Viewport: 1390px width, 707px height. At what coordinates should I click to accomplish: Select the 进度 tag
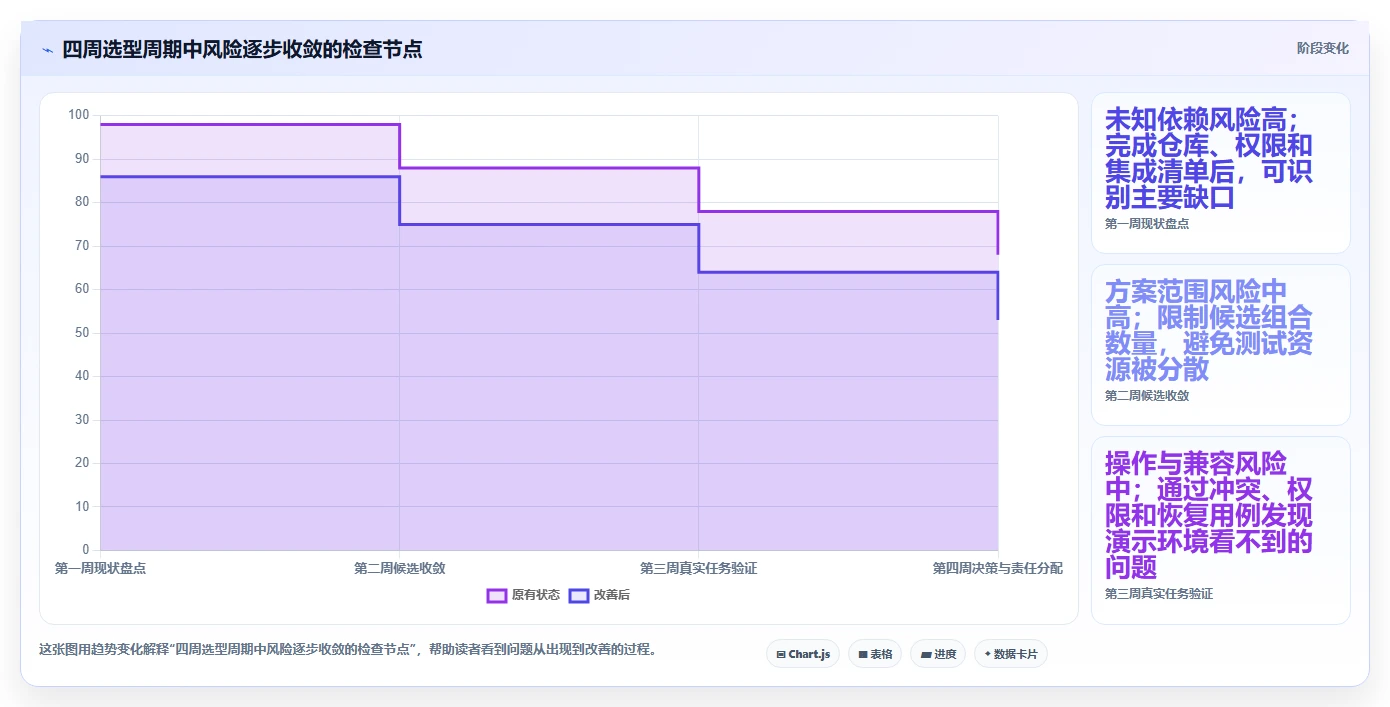click(938, 654)
